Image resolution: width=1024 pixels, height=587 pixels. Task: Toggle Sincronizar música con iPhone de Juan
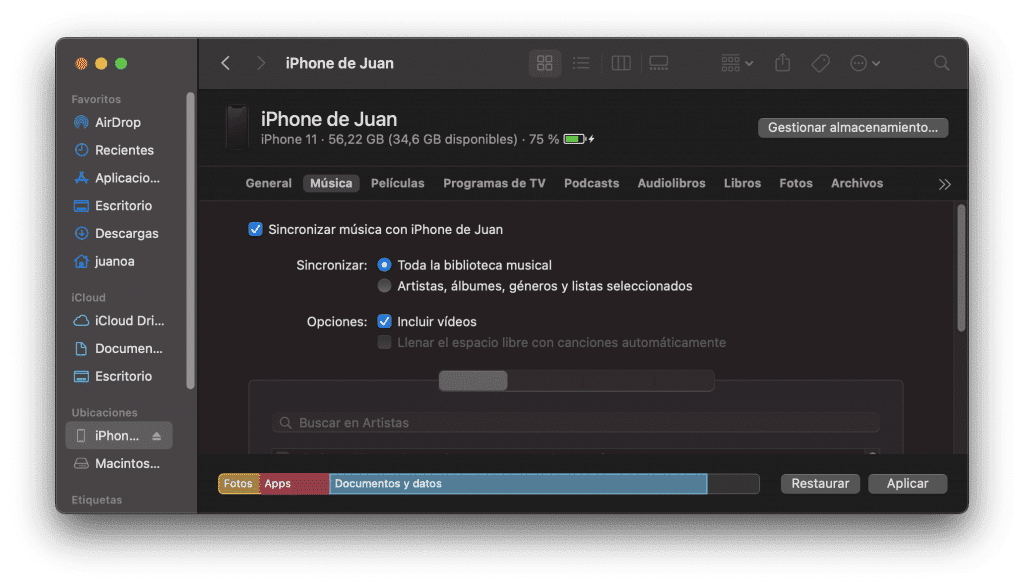(x=255, y=229)
